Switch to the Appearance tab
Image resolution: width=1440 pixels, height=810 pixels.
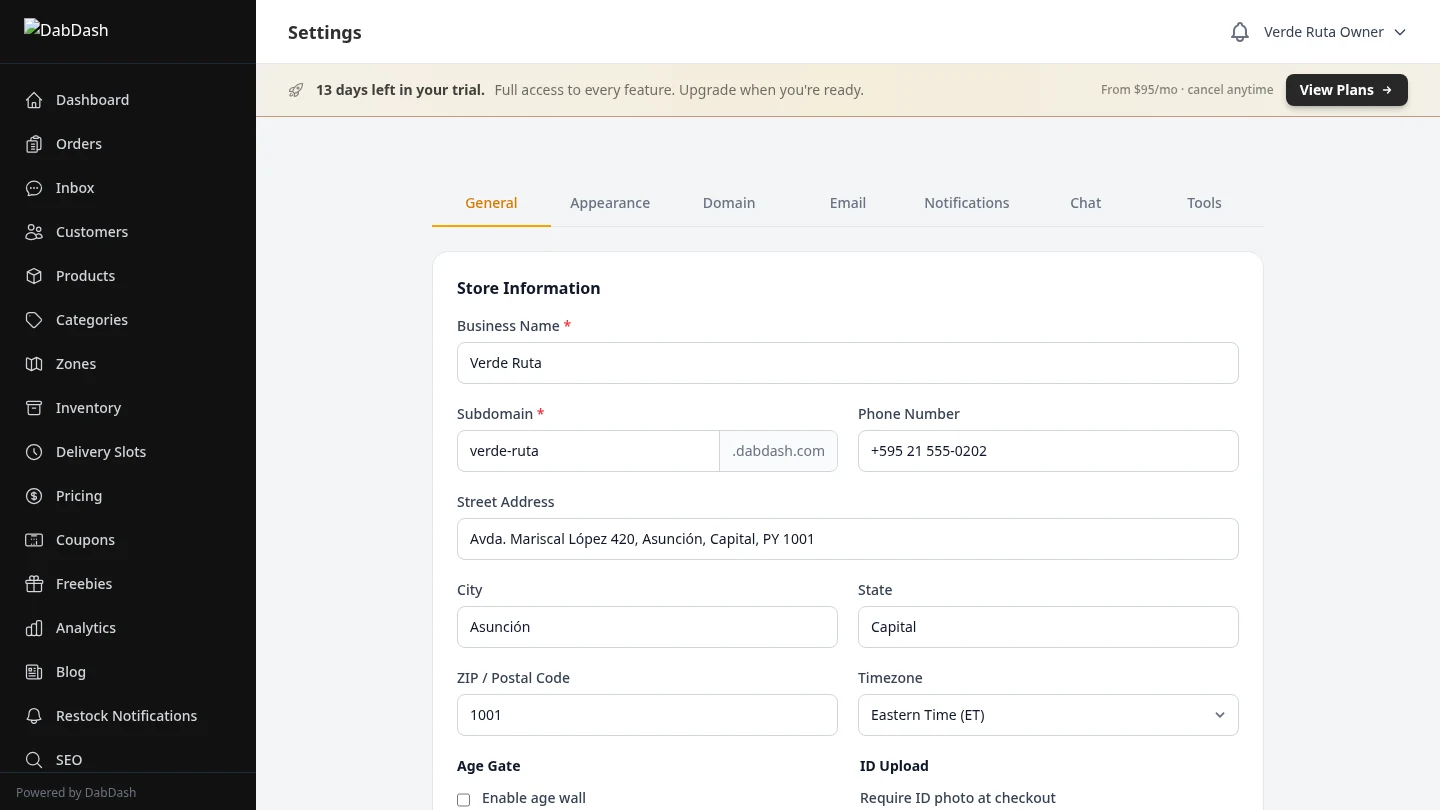click(x=610, y=203)
